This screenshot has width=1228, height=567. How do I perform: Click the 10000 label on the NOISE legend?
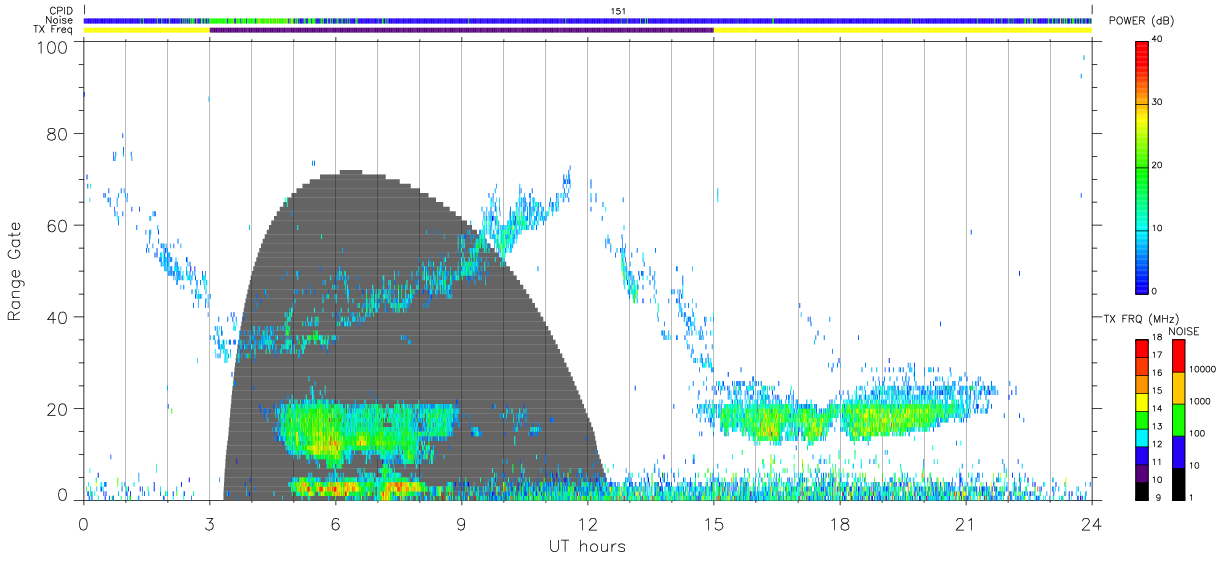click(x=1203, y=370)
